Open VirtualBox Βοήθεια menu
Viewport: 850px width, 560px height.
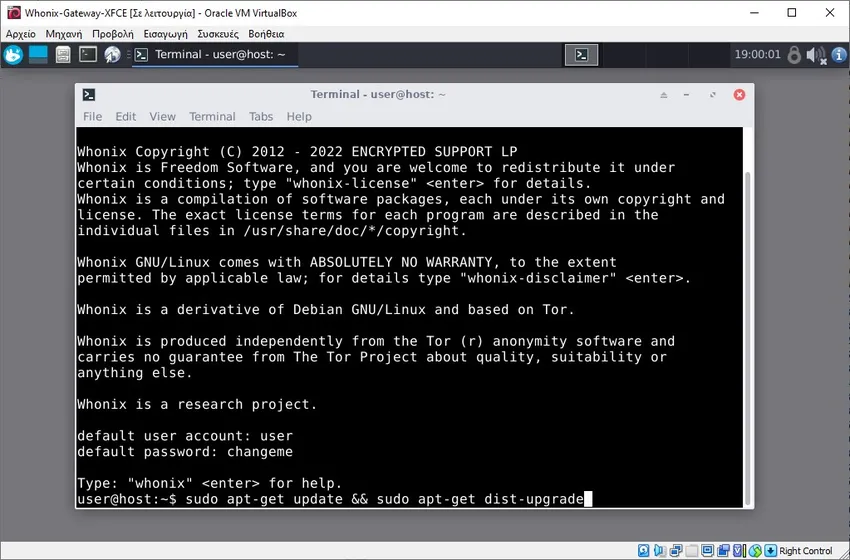pos(266,34)
